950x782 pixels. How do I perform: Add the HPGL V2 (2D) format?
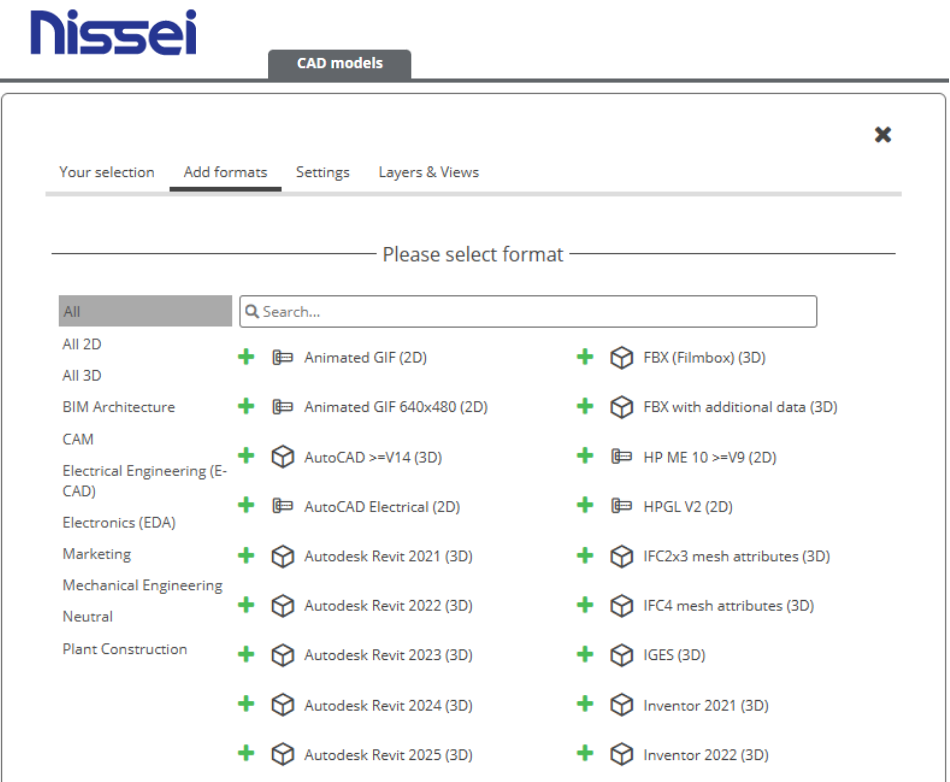[x=584, y=506]
